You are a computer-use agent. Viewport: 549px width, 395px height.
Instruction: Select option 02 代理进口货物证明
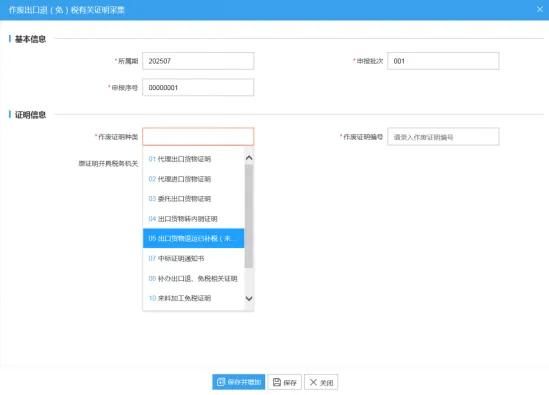193,179
